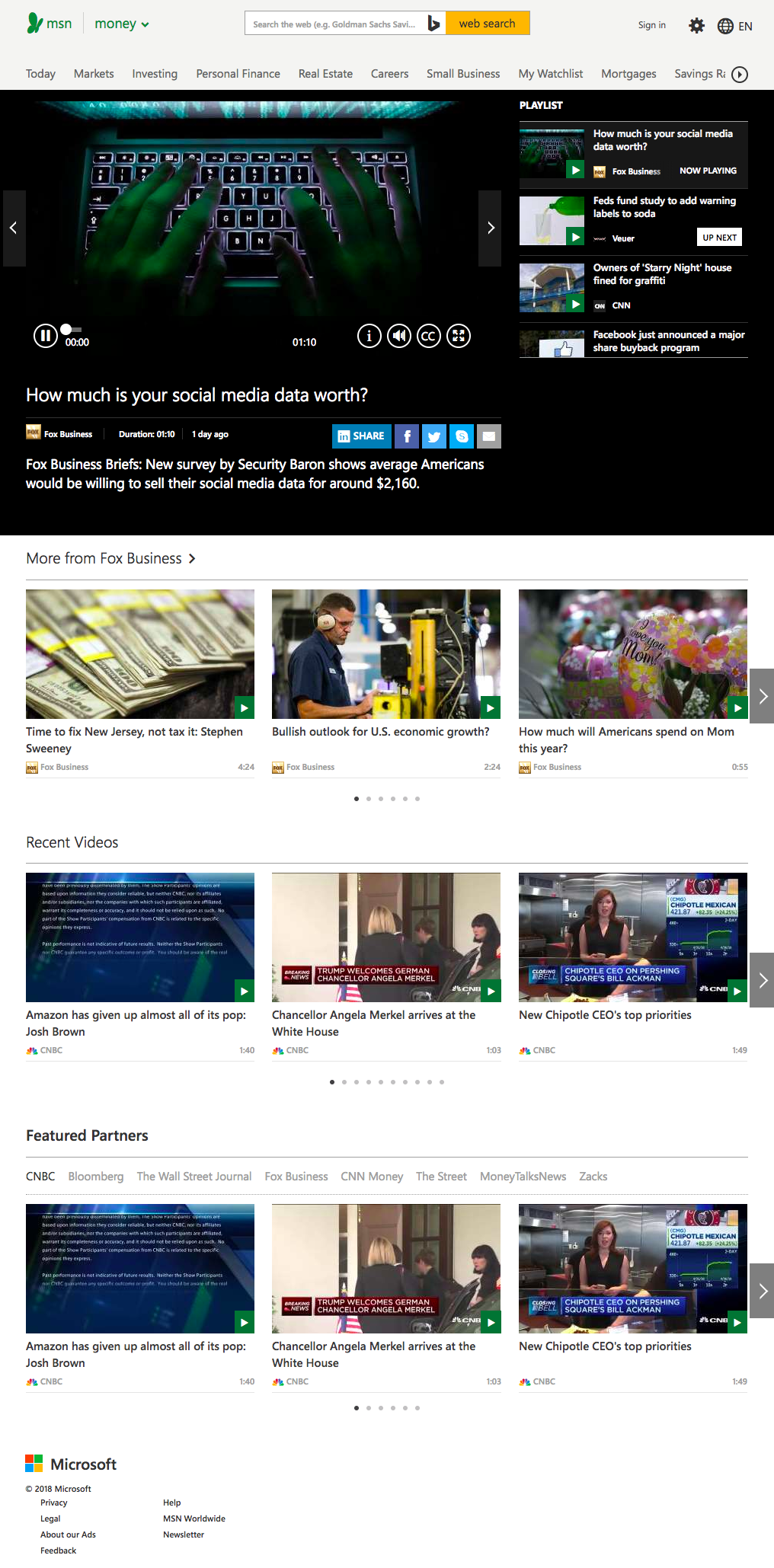Open the Real Estate tab

325,74
